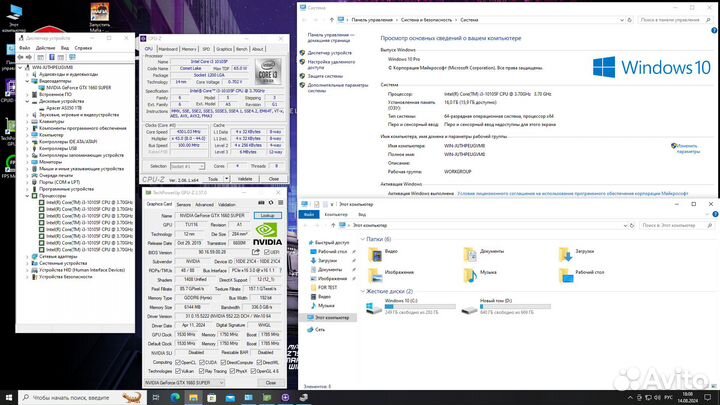Screen dimensions: 720x405
Task: Toggle the DirectML checkbox in GPU-Z
Action: point(259,362)
